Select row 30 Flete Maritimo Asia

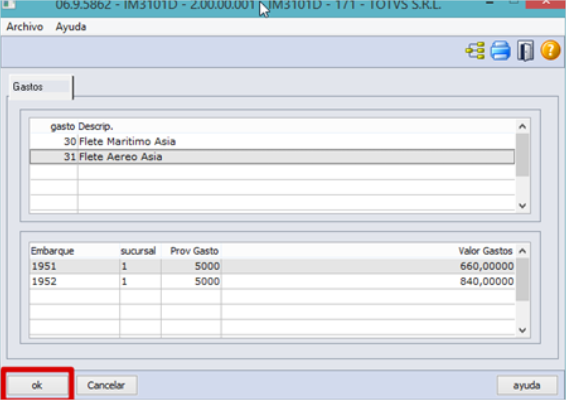point(273,142)
